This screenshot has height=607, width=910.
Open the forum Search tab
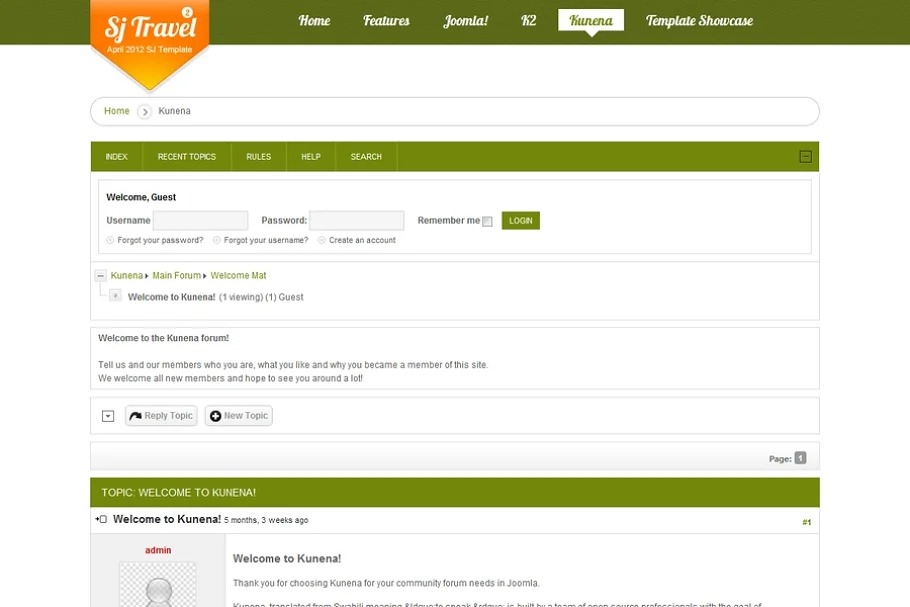(366, 157)
